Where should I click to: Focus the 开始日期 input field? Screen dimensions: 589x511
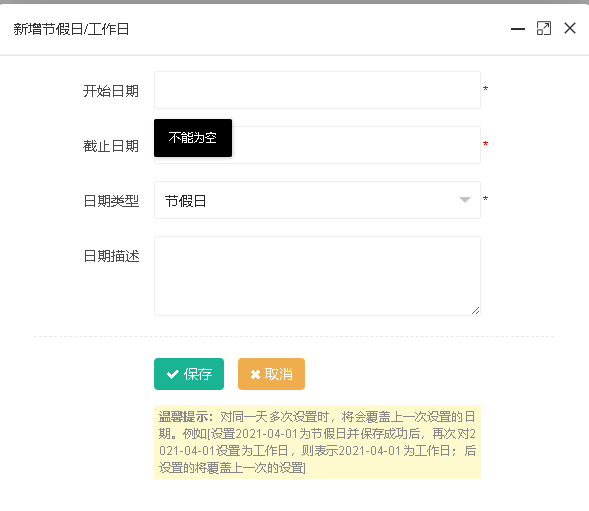pyautogui.click(x=317, y=90)
